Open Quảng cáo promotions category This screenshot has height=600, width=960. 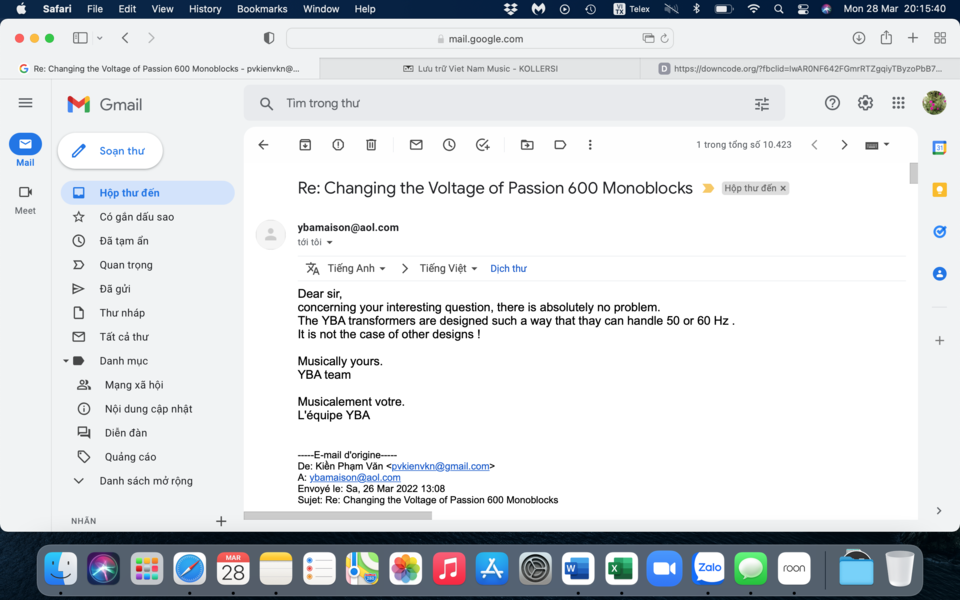(x=148, y=457)
